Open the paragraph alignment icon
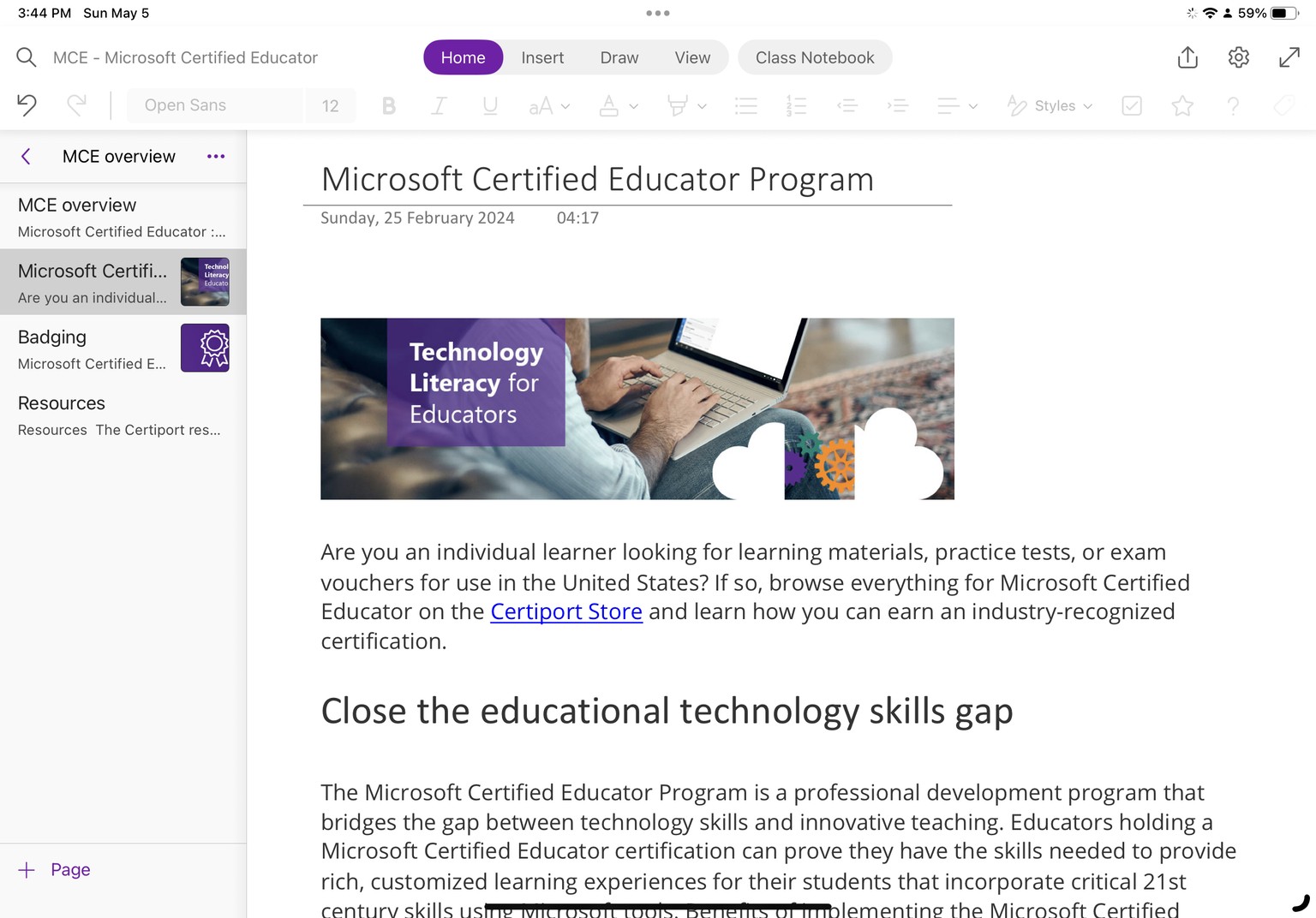Image resolution: width=1316 pixels, height=918 pixels. pyautogui.click(x=948, y=105)
